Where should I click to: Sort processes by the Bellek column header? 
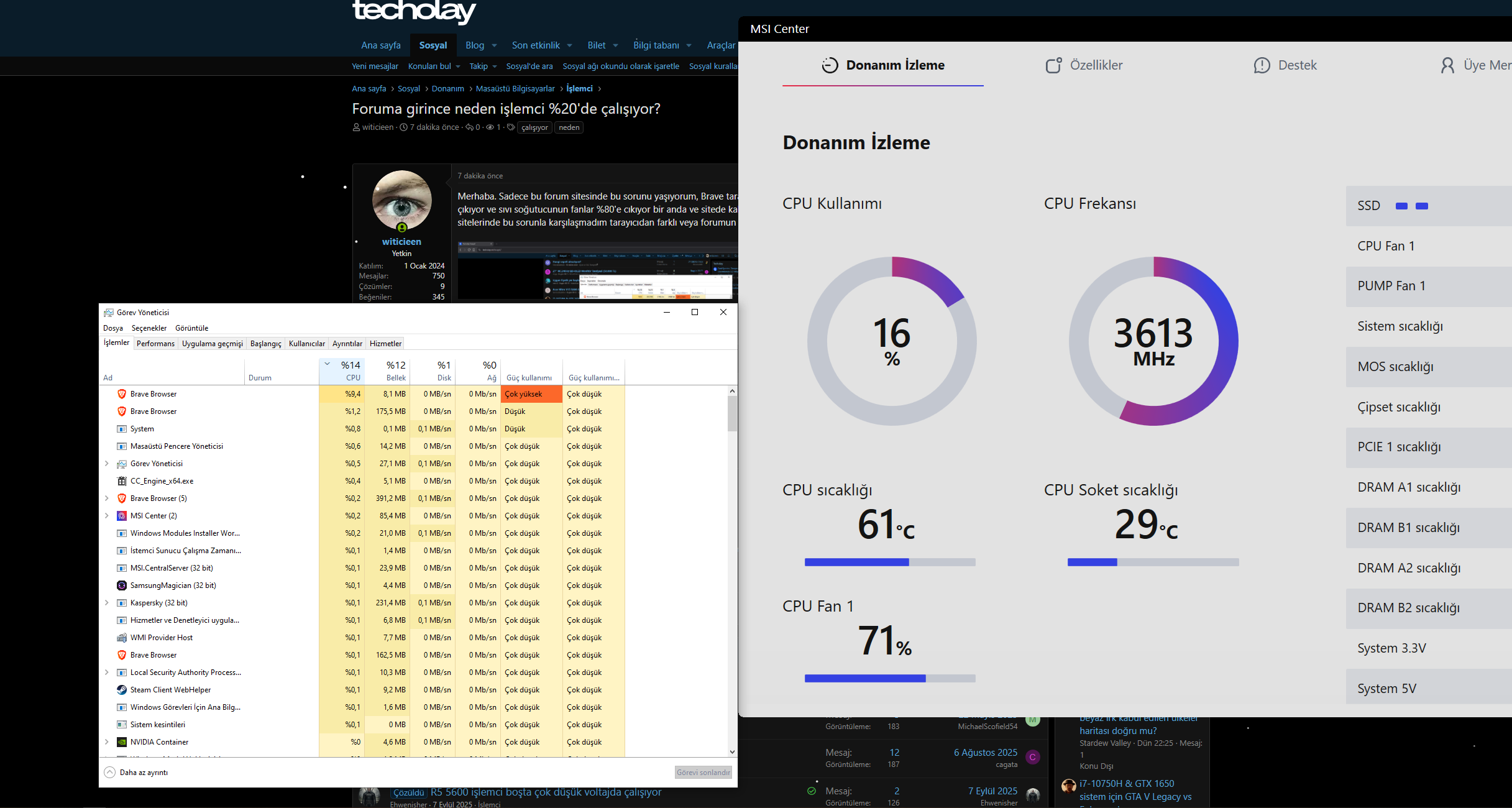[x=387, y=370]
